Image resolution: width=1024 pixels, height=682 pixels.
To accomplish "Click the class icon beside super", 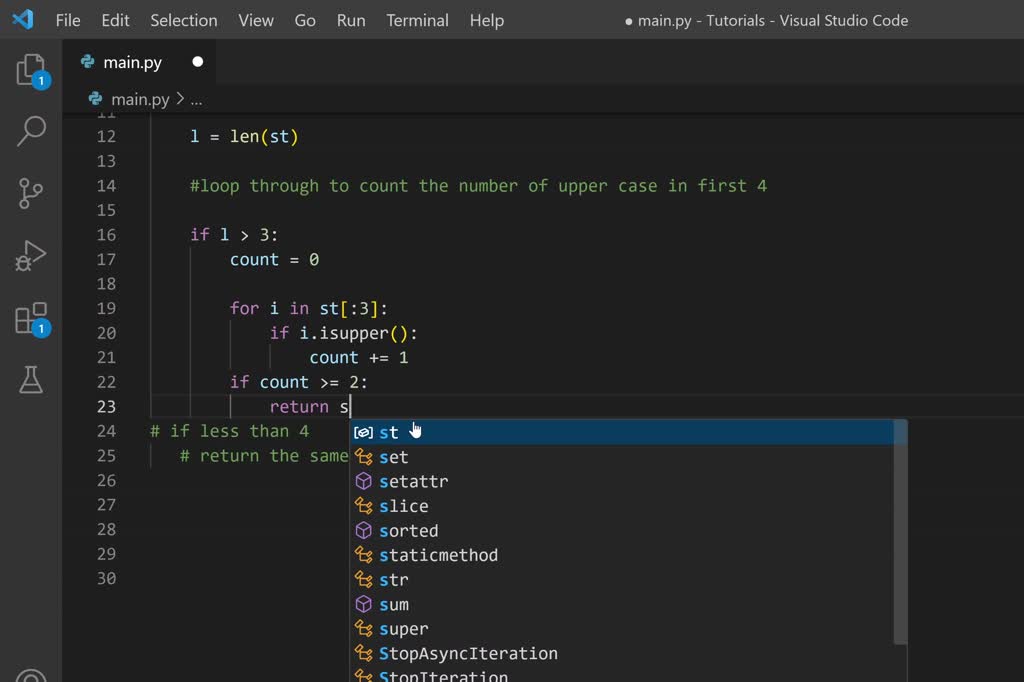I will coord(364,628).
